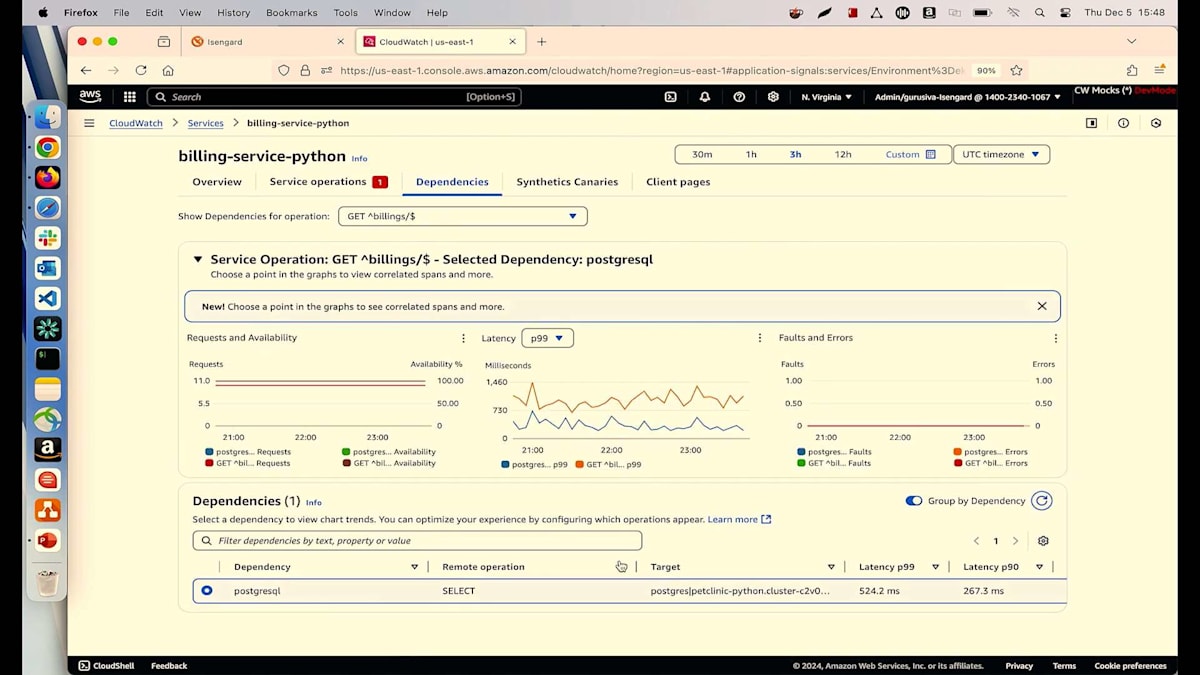1200x675 pixels.
Task: Open Visual Studio Code from the dock
Action: tap(47, 298)
